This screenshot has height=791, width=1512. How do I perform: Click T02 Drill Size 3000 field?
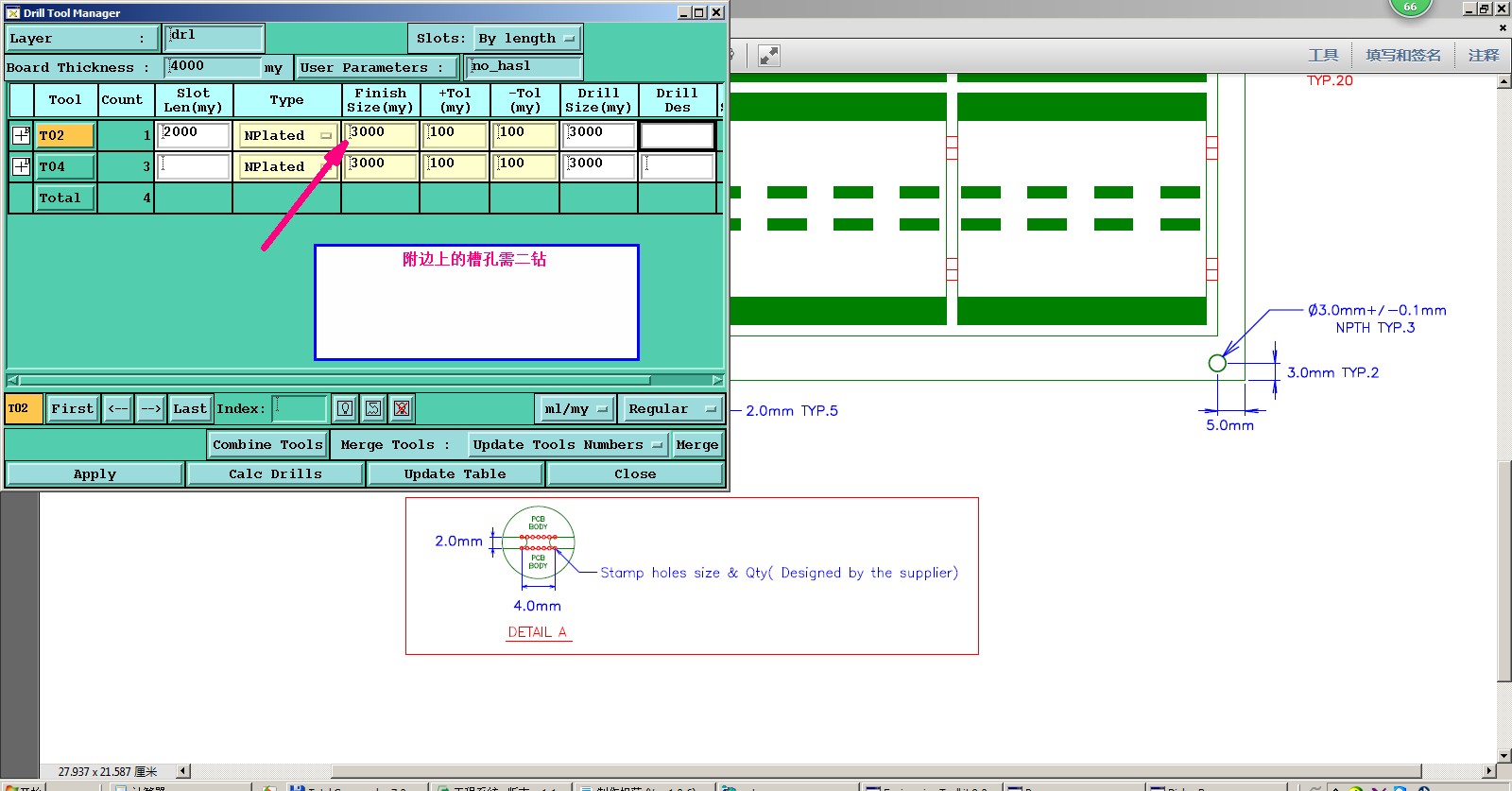(599, 135)
